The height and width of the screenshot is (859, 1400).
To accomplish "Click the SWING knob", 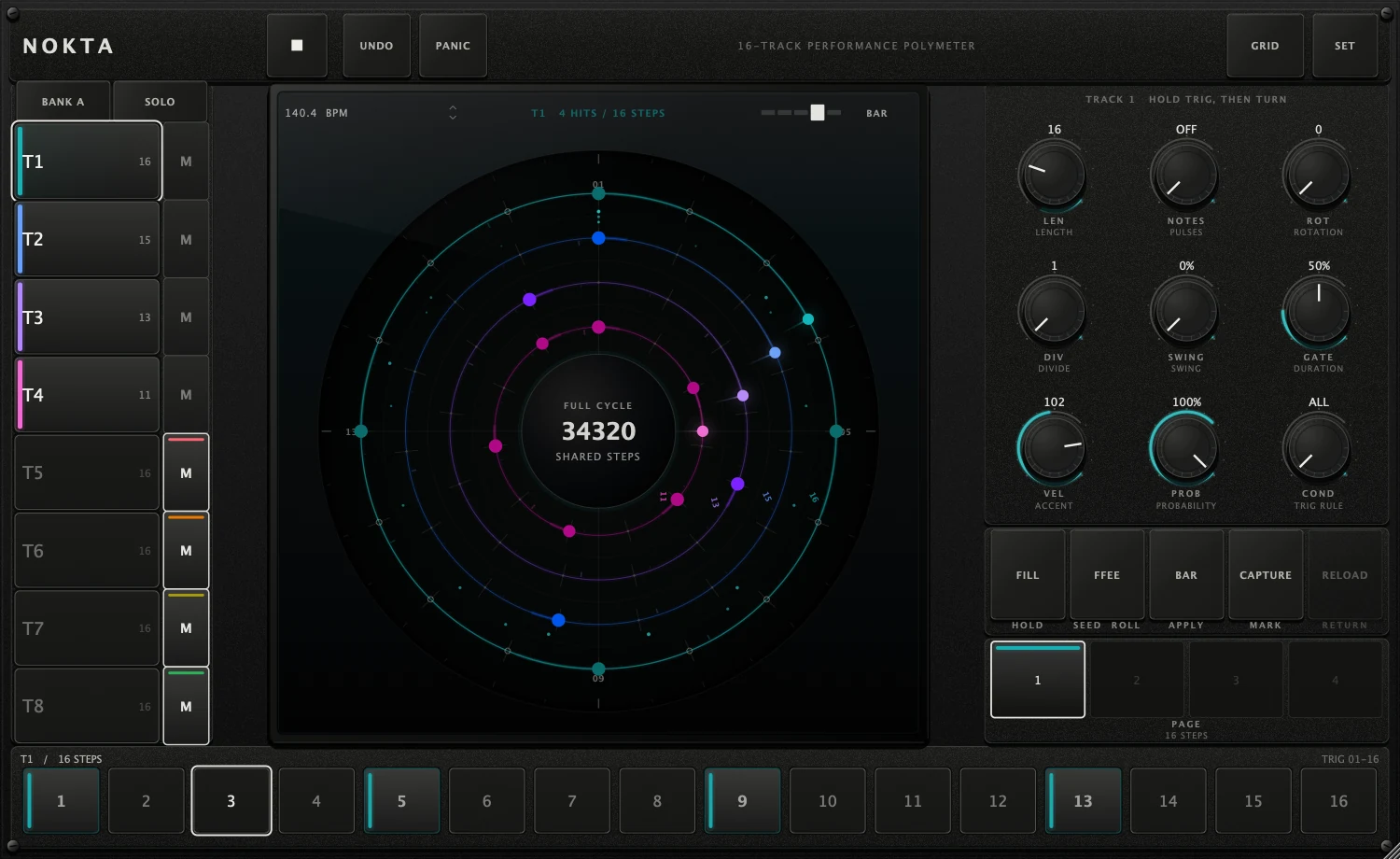I will tap(1185, 312).
